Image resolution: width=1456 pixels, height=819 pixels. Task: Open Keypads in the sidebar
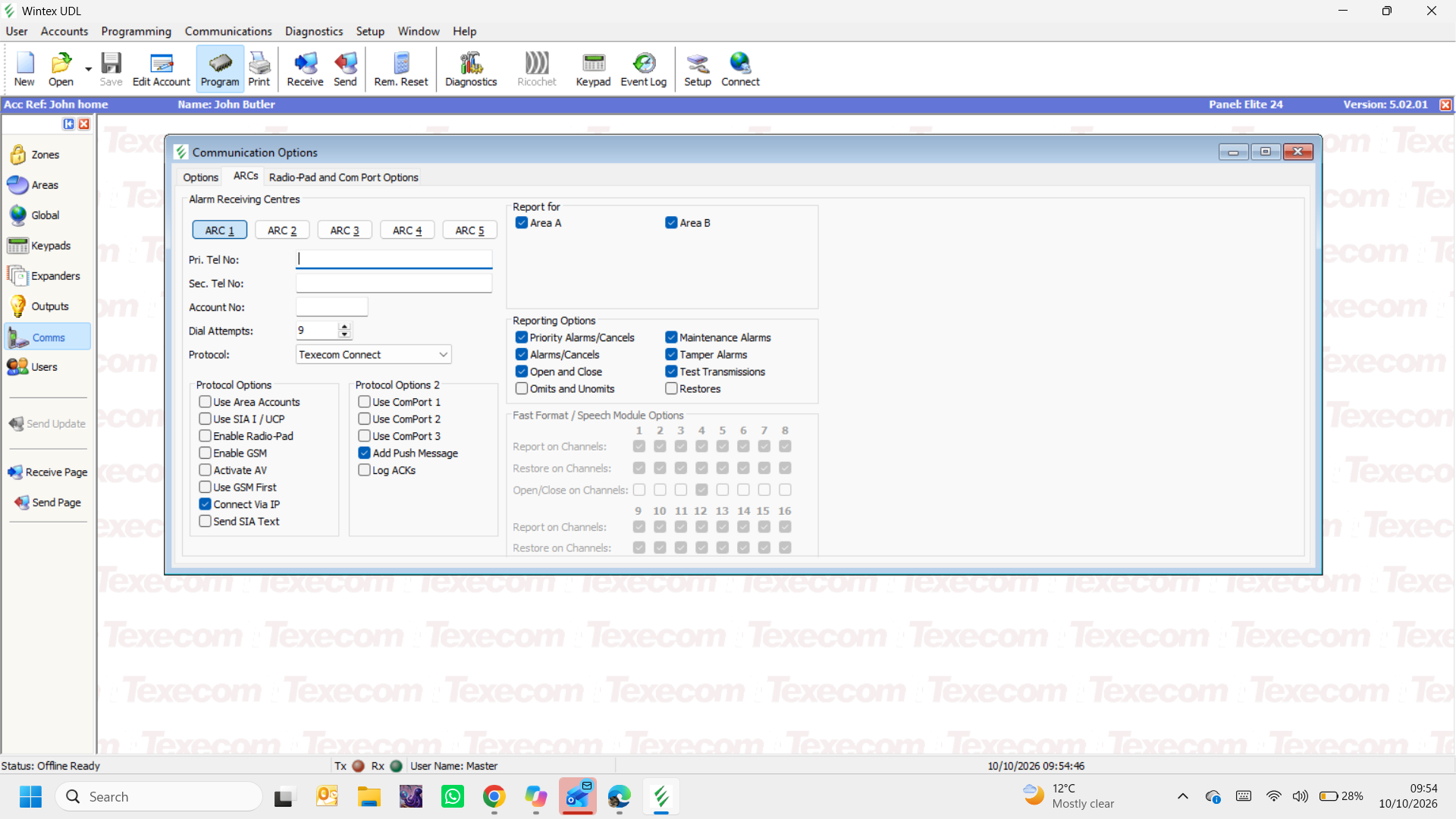pos(39,246)
